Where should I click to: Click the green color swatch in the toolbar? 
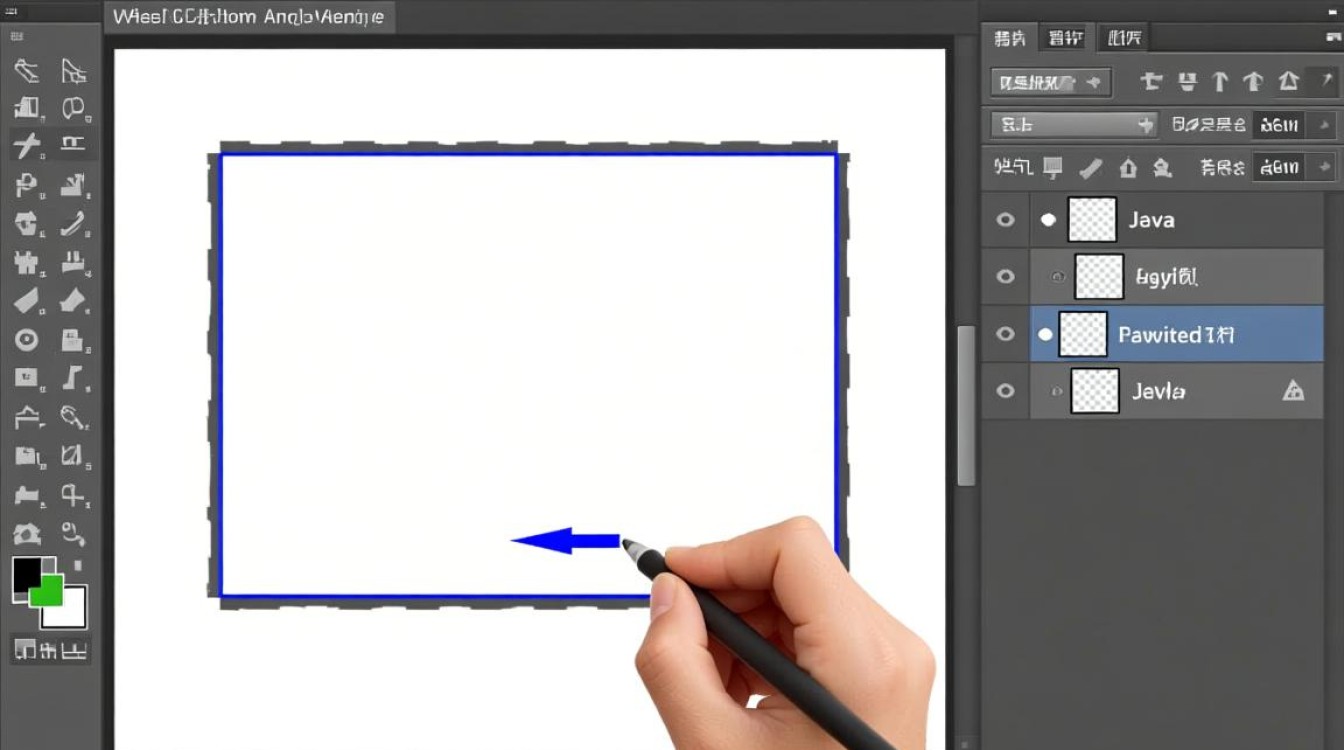pos(47,591)
